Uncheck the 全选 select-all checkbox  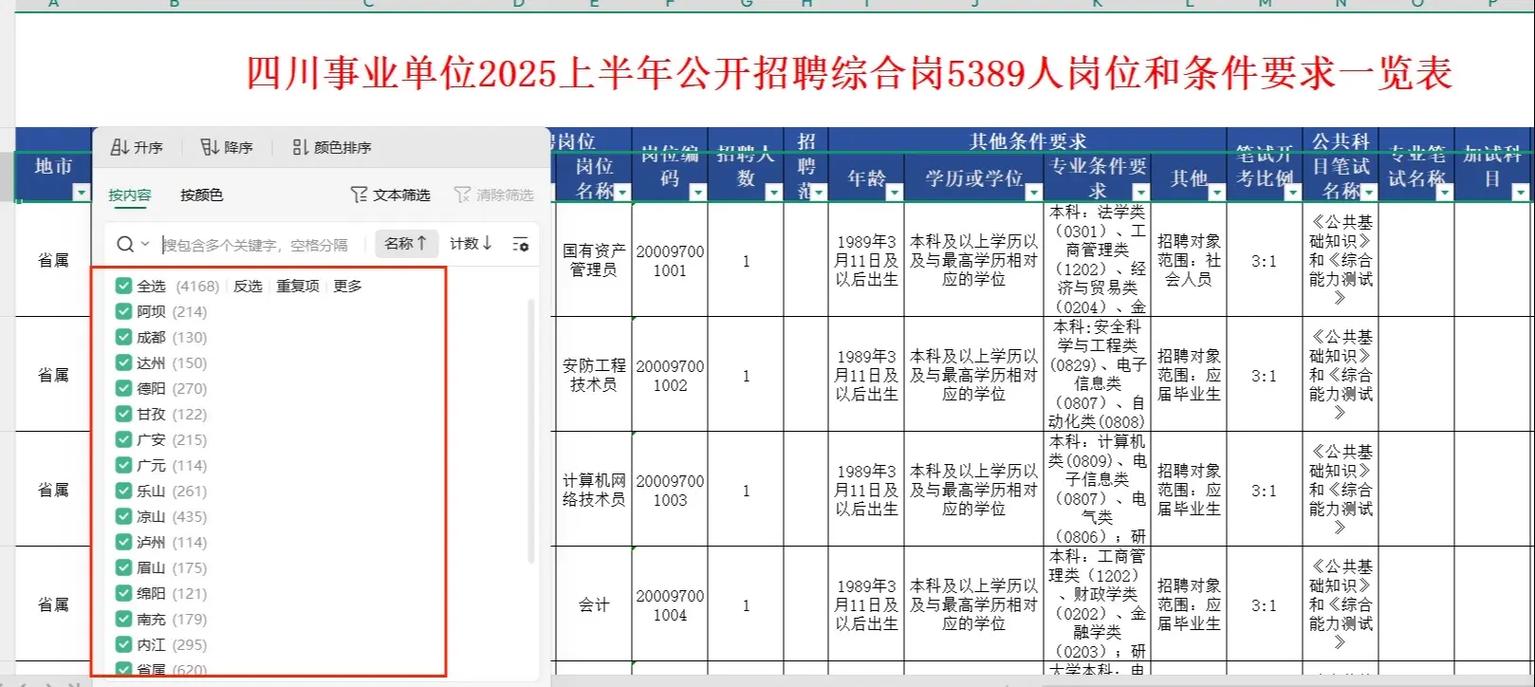click(122, 285)
